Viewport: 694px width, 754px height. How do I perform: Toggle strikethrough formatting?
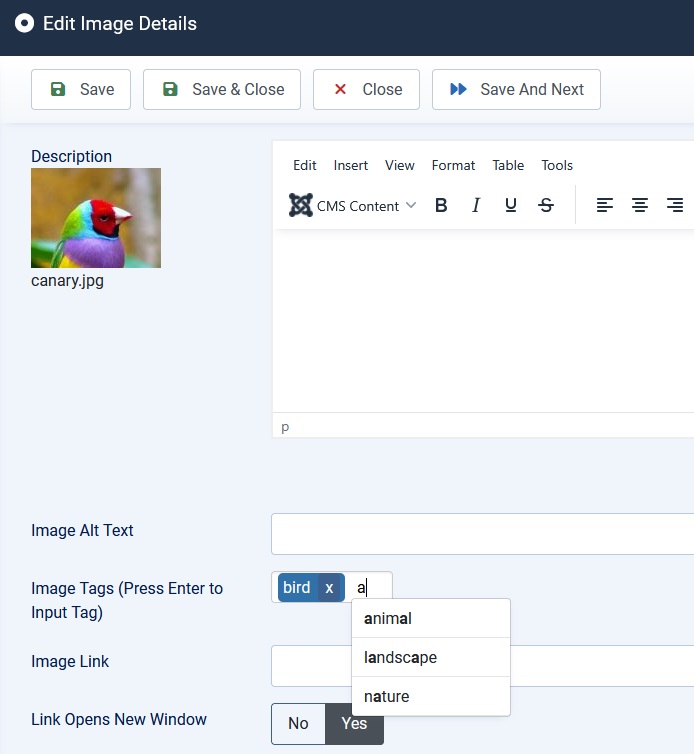click(x=546, y=205)
